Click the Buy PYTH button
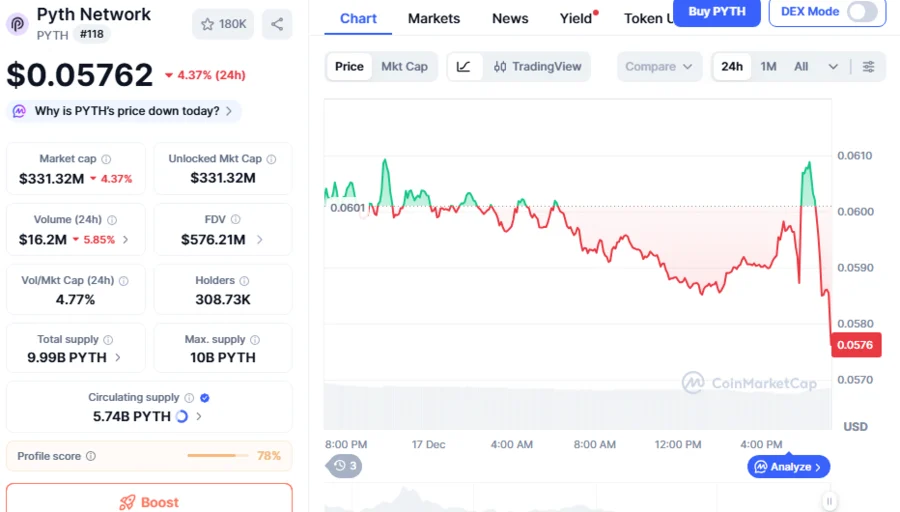The height and width of the screenshot is (512, 900). tap(716, 12)
